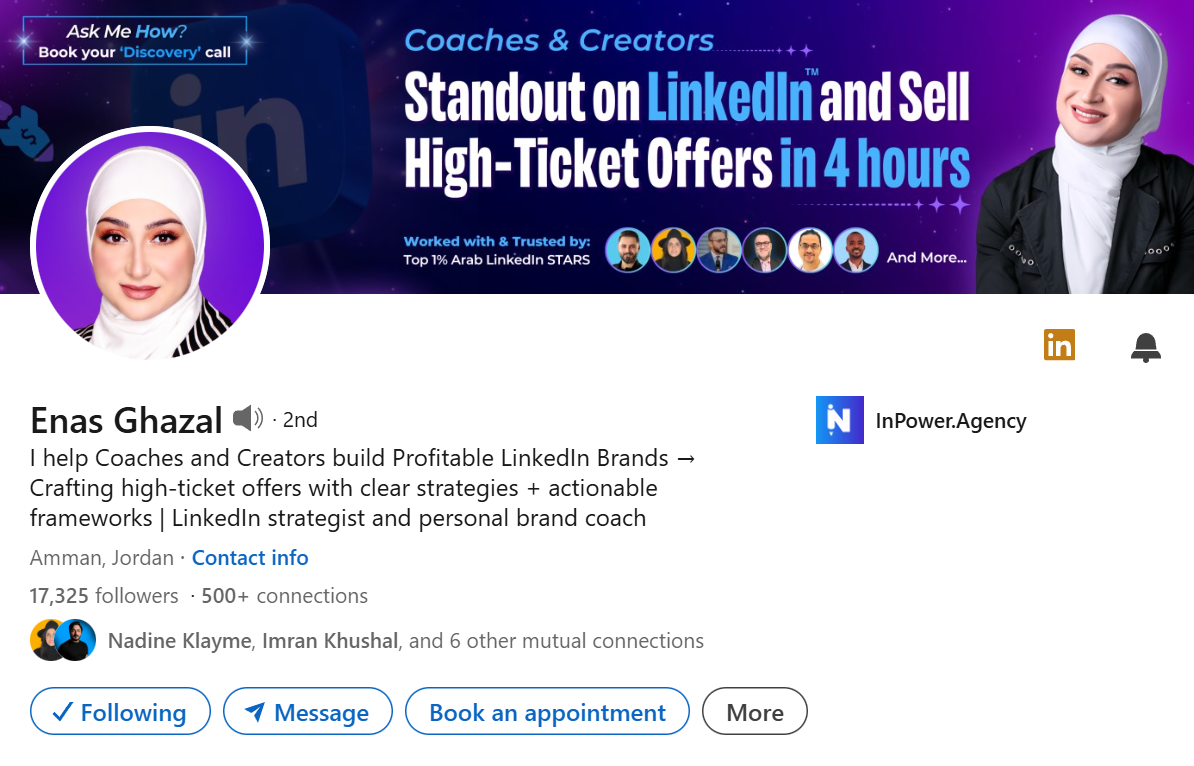Screen dimensions: 1194x766
Task: Click the mutual connections avatar pair
Action: (x=63, y=641)
